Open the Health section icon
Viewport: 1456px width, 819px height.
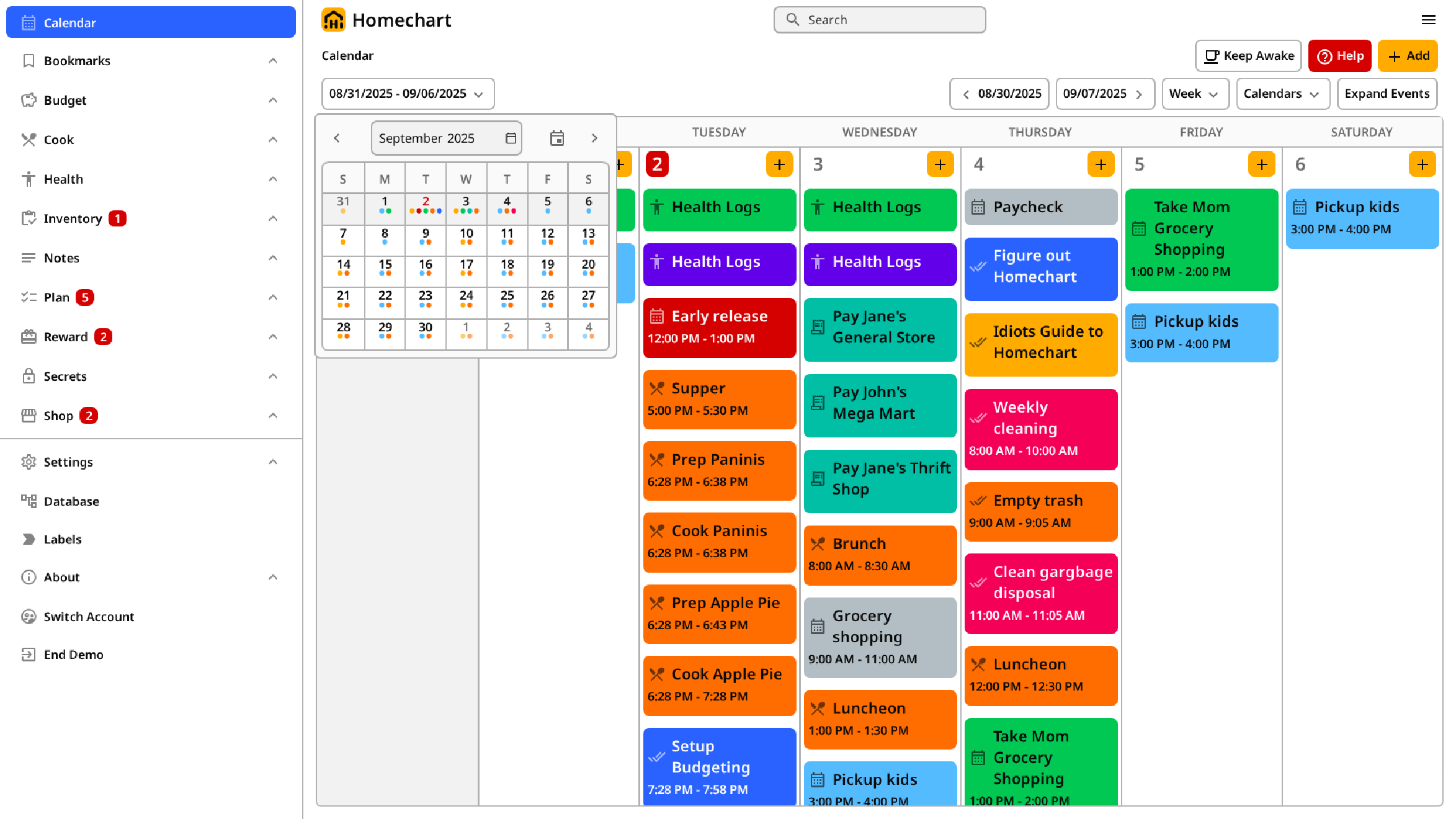(29, 179)
